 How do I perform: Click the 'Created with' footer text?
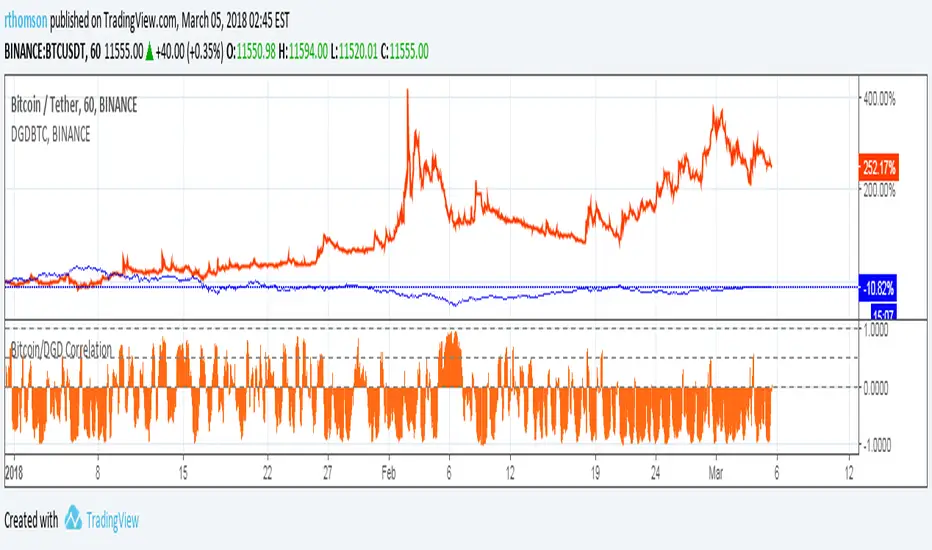click(x=31, y=520)
